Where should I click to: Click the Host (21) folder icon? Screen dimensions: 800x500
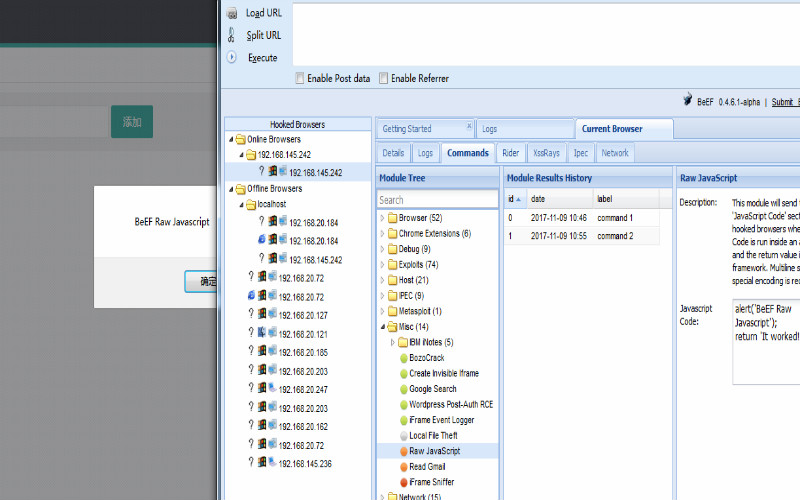pos(392,280)
